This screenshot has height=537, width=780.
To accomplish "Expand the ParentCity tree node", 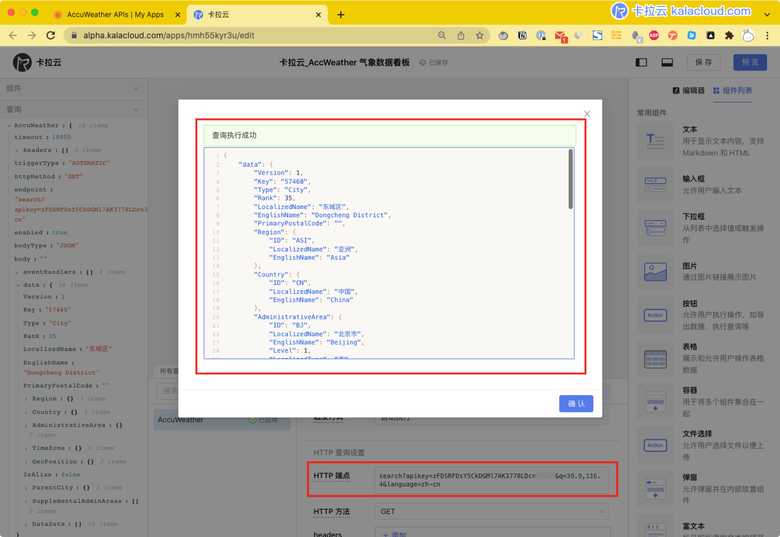I will [x=27, y=488].
